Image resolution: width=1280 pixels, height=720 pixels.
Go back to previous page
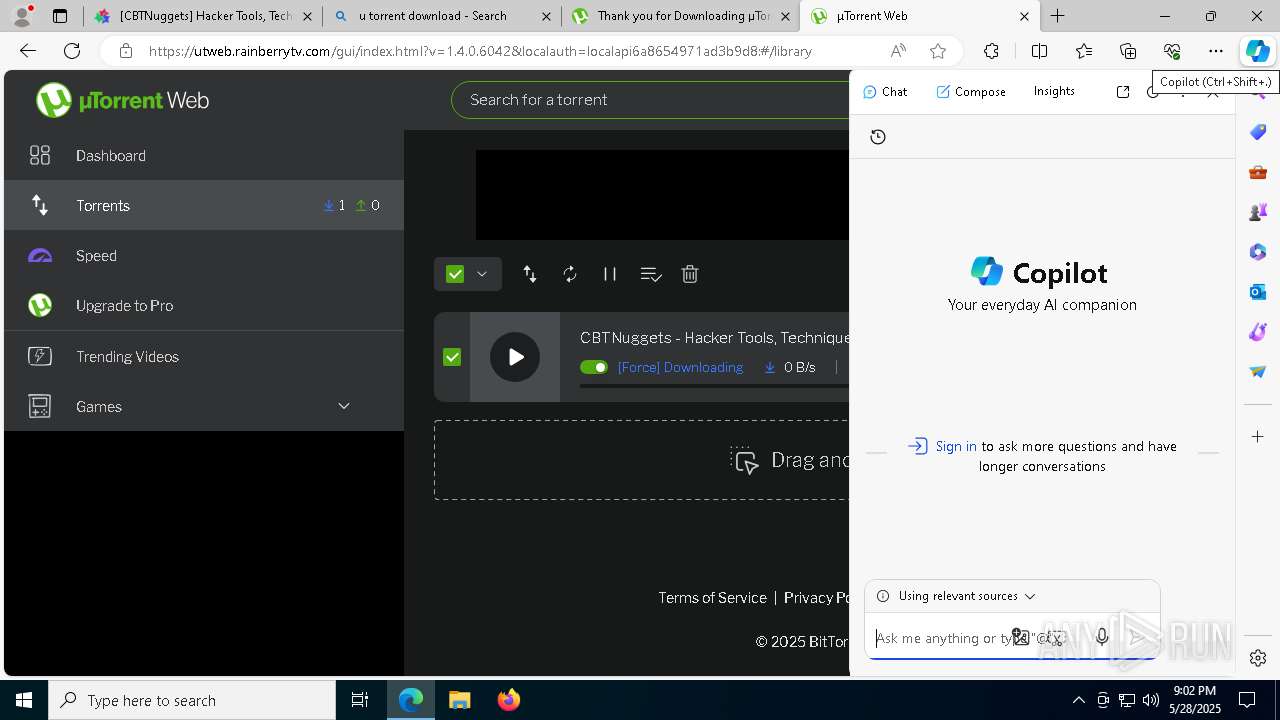(x=28, y=51)
